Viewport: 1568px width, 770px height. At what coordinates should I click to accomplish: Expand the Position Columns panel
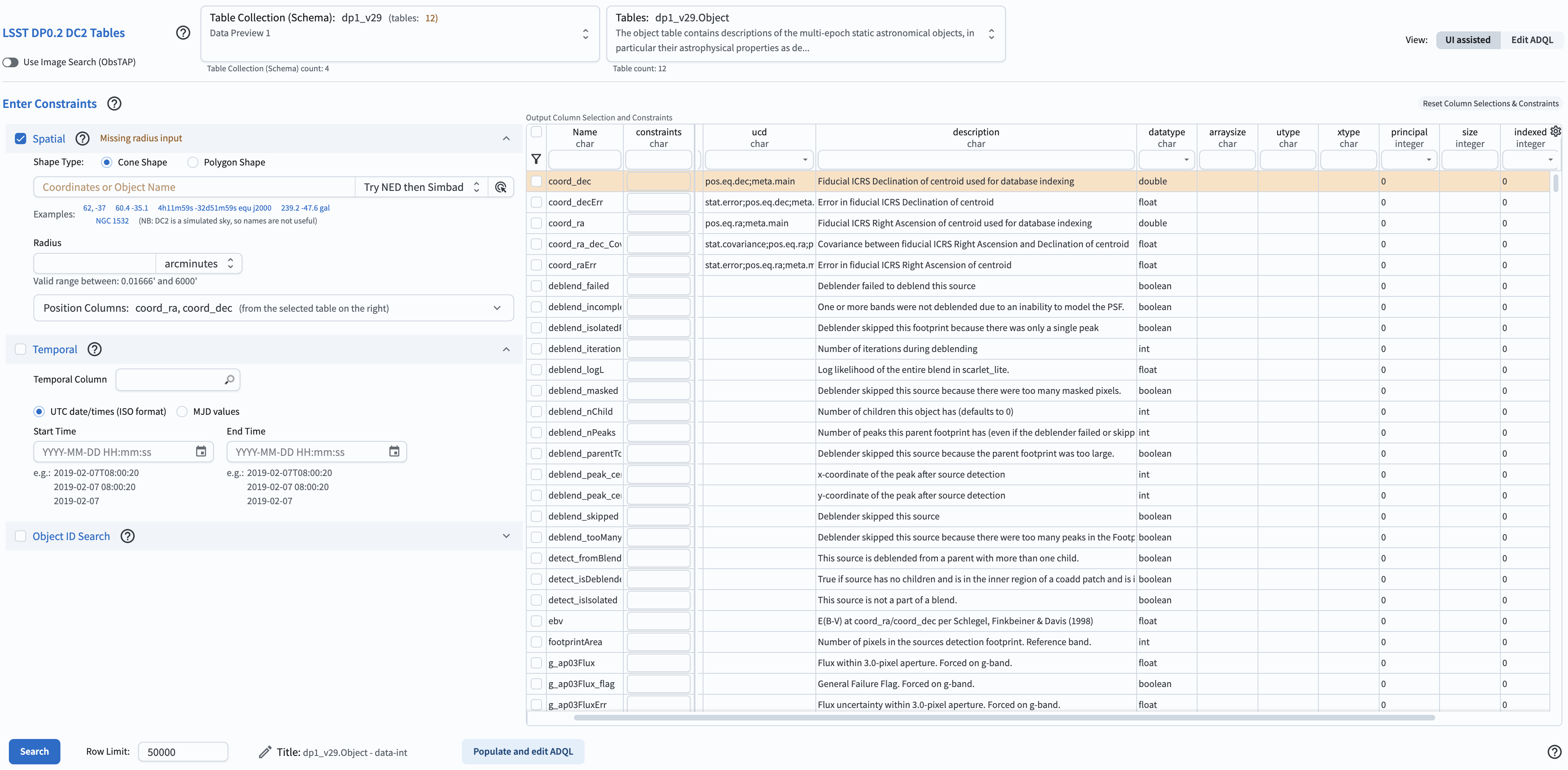[x=497, y=308]
